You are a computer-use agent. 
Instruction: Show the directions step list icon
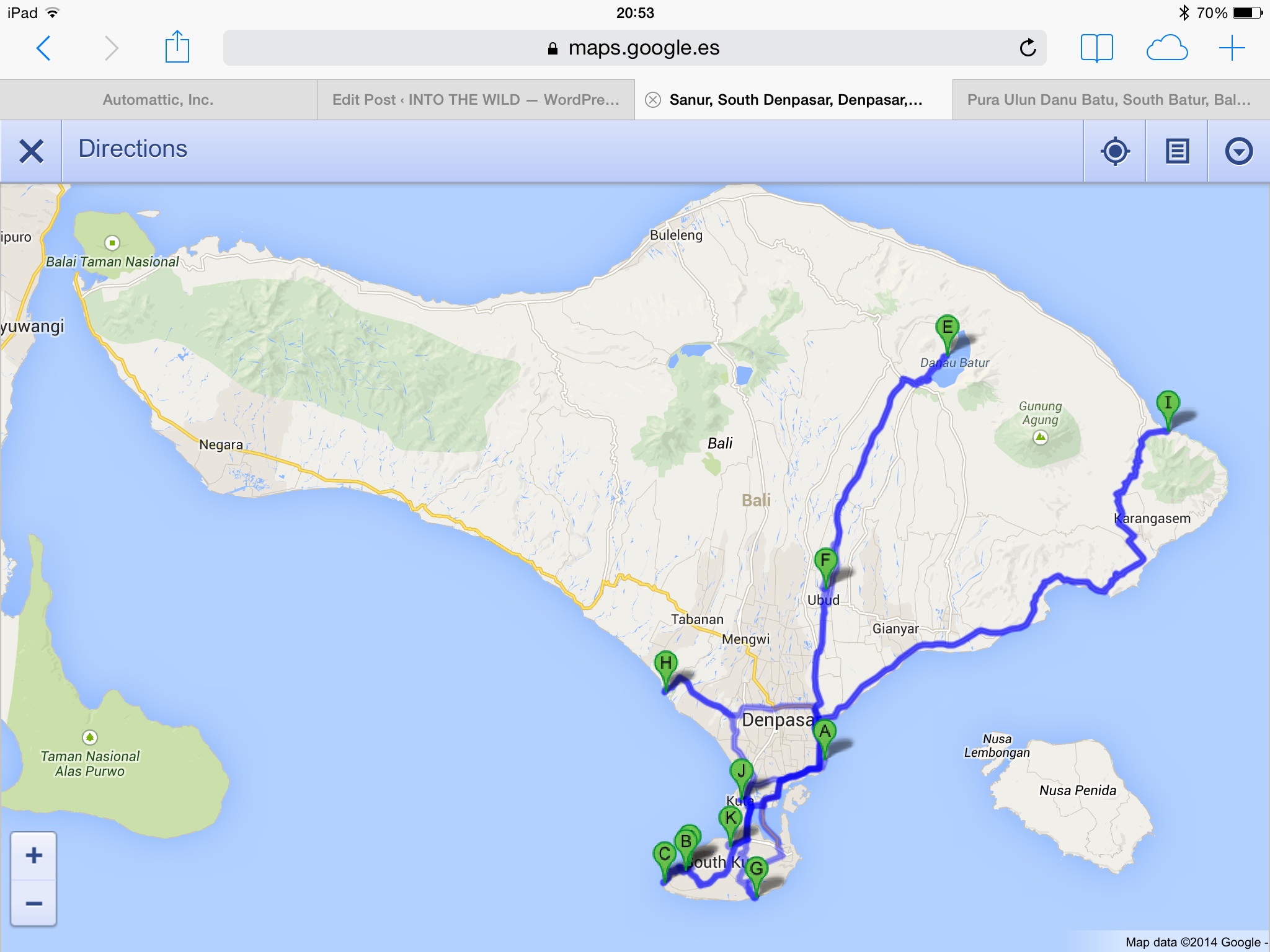click(x=1177, y=151)
